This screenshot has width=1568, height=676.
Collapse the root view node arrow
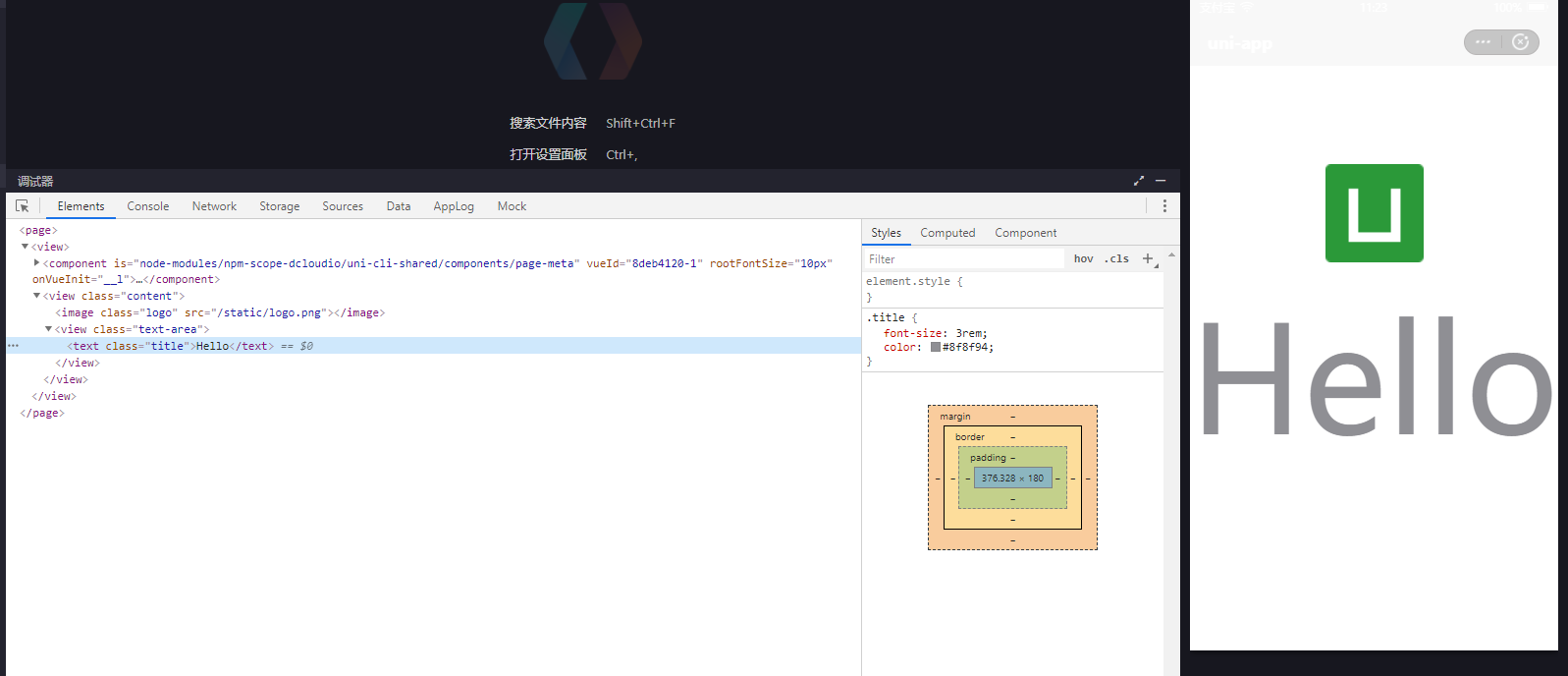(26, 247)
